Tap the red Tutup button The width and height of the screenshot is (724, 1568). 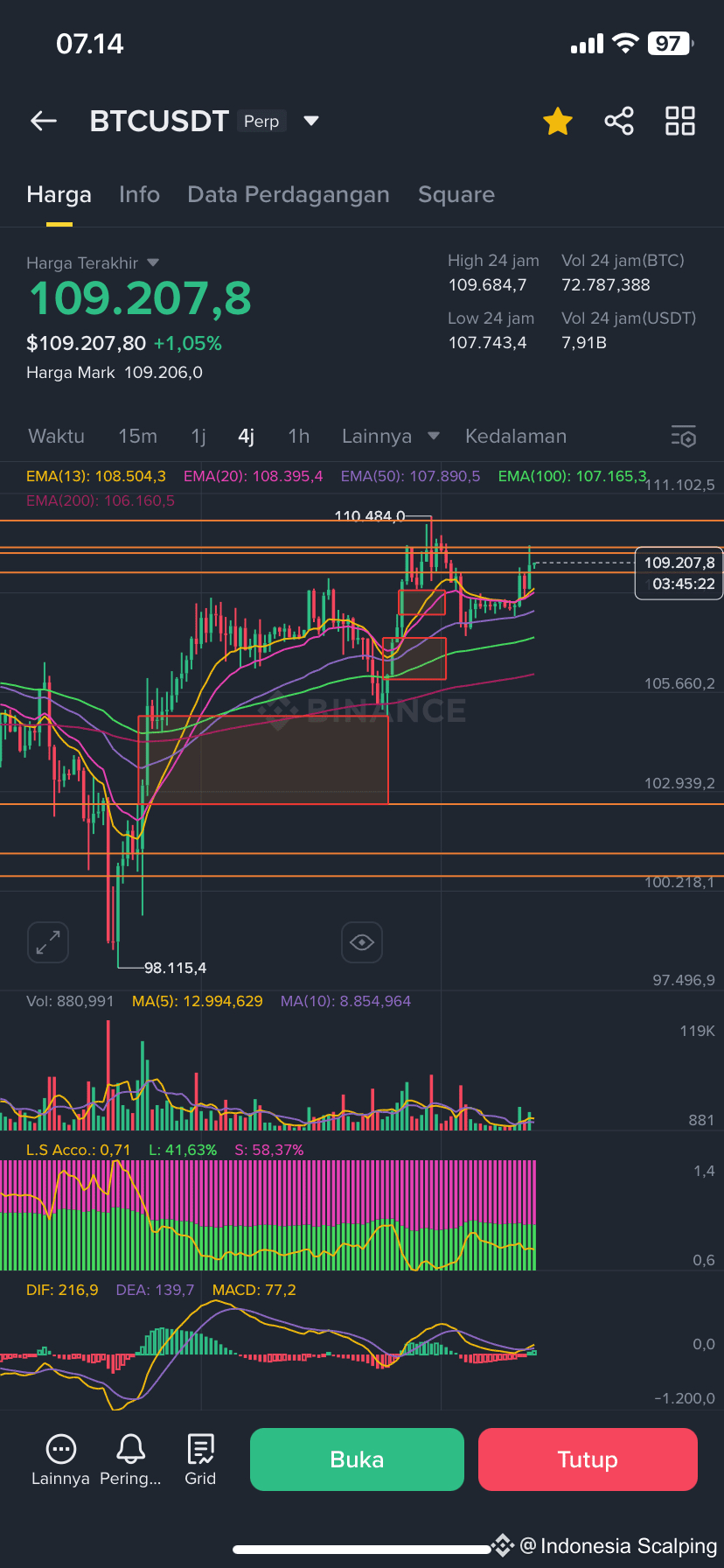click(588, 1459)
